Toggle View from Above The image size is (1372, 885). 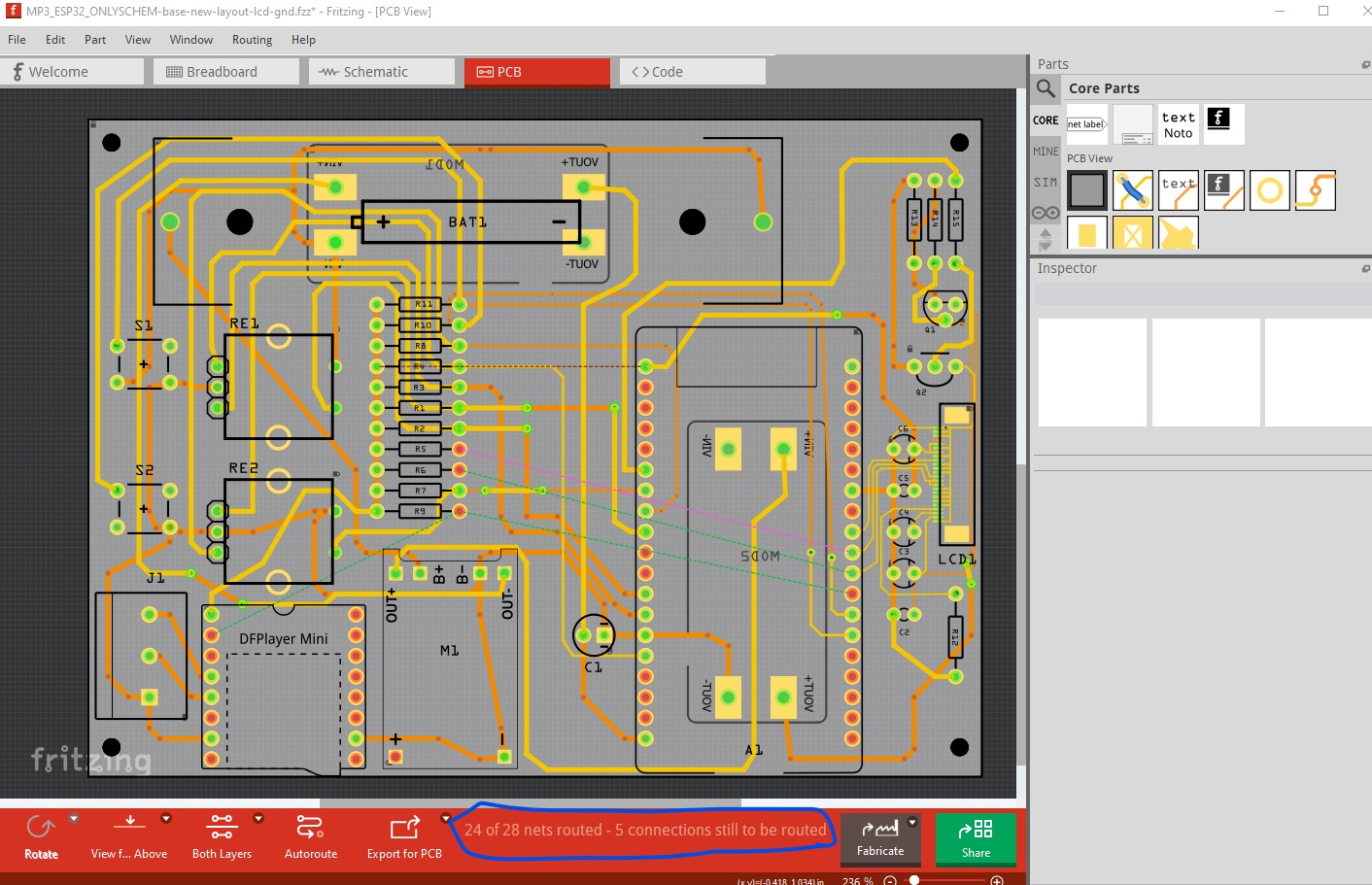point(129,836)
